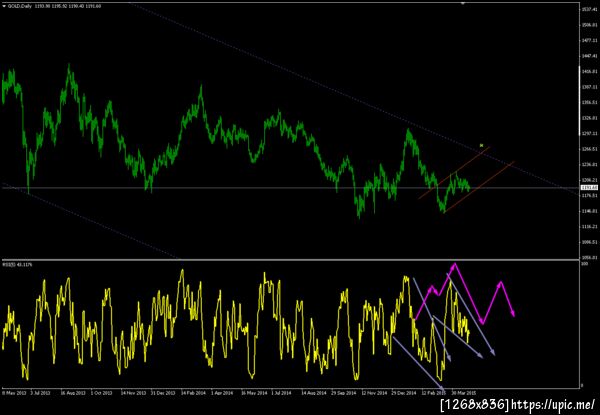Click the 1297.11 price scale label

pos(589,133)
